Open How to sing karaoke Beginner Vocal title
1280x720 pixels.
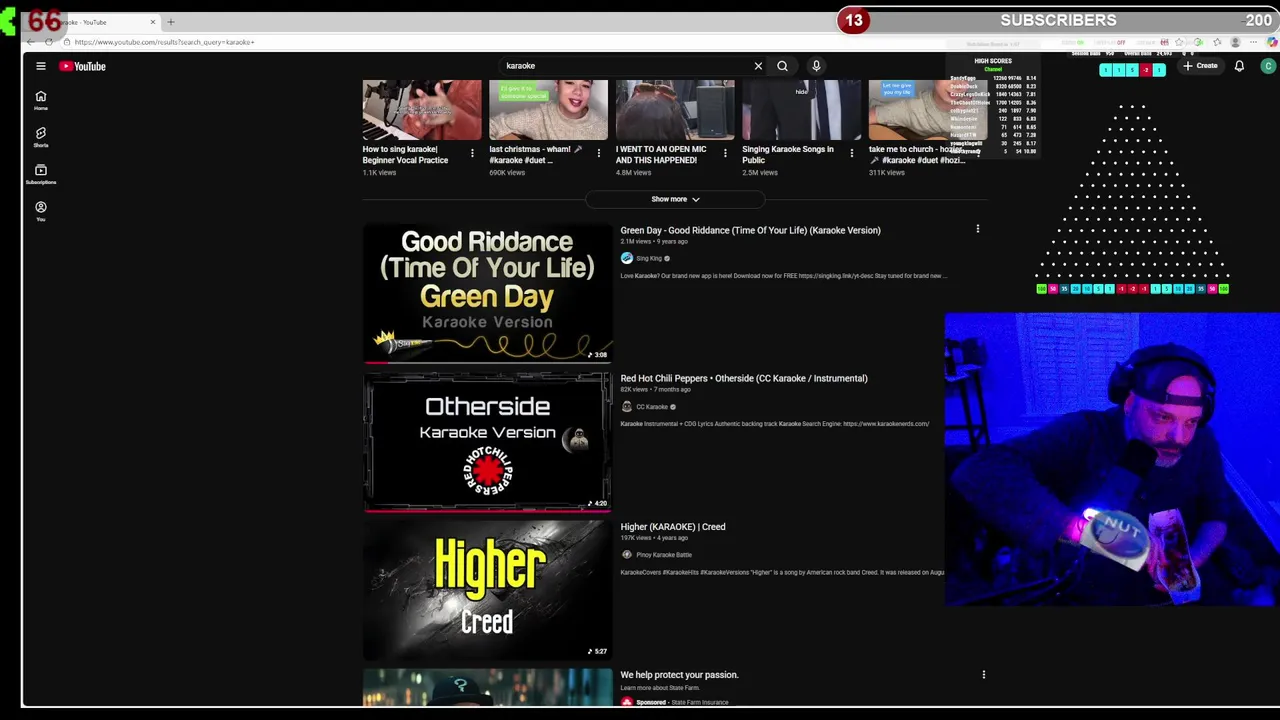click(x=406, y=154)
